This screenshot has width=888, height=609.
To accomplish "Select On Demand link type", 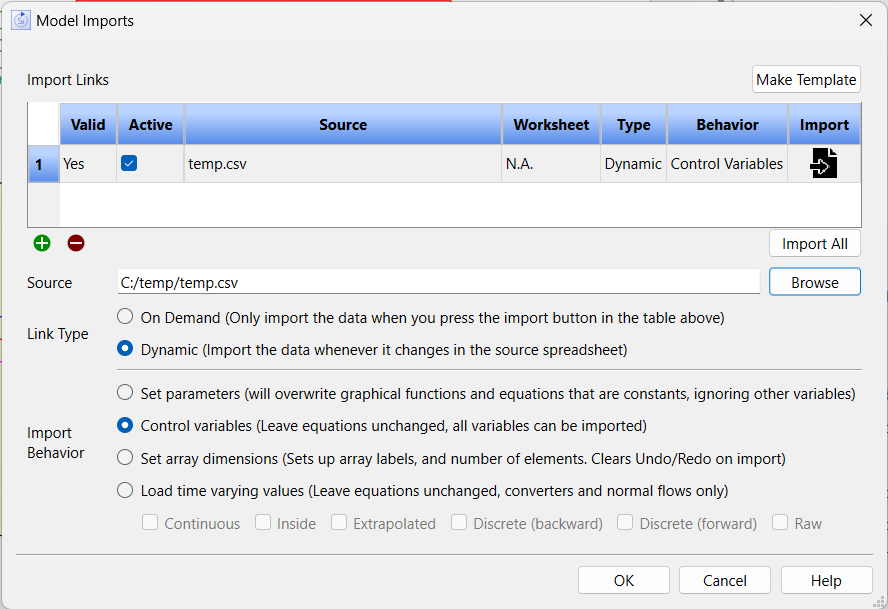I will point(125,317).
